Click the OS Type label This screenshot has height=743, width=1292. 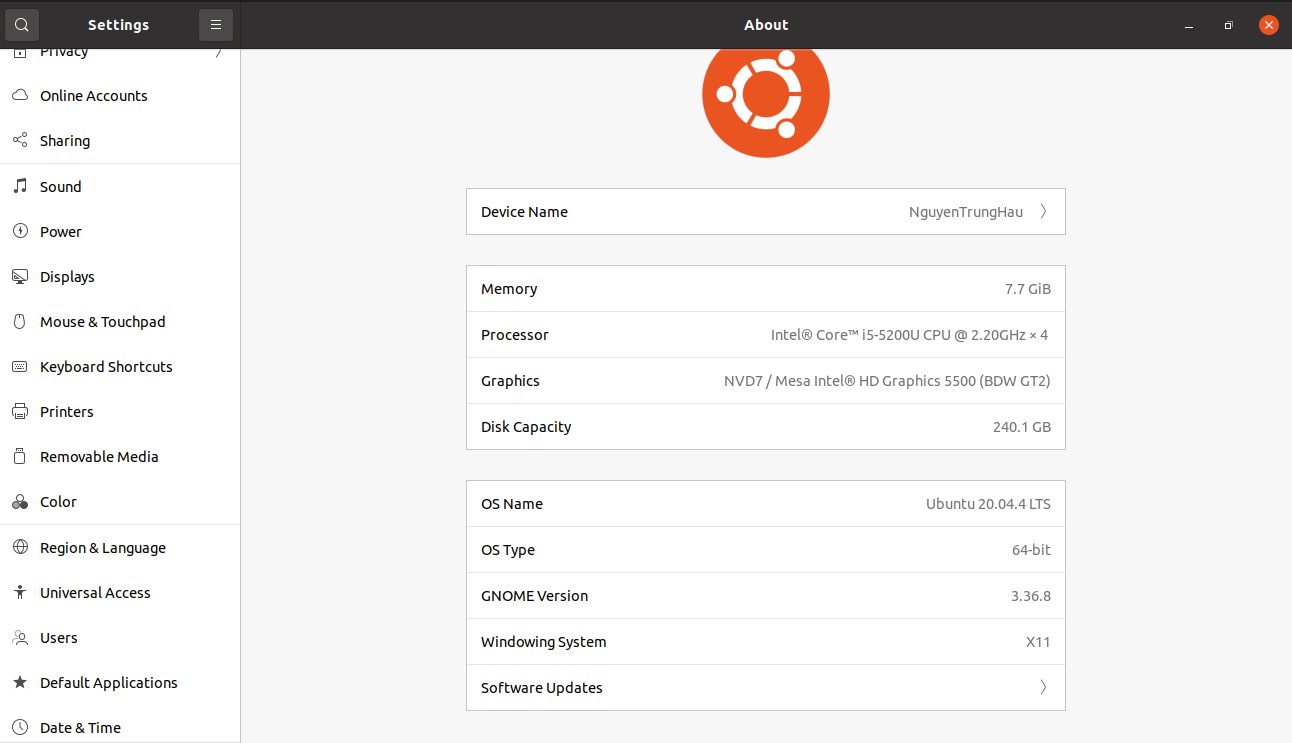508,550
